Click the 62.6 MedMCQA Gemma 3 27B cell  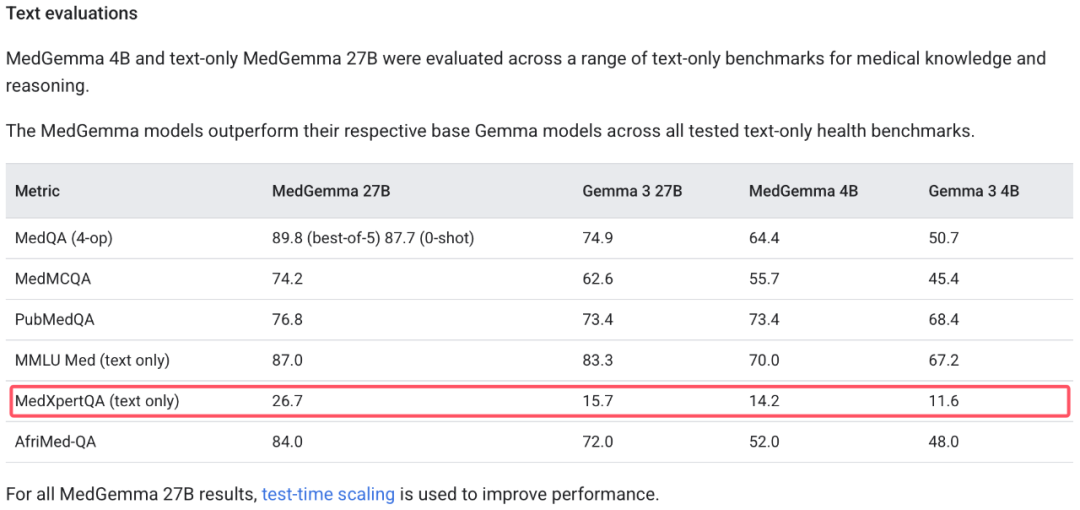click(597, 279)
